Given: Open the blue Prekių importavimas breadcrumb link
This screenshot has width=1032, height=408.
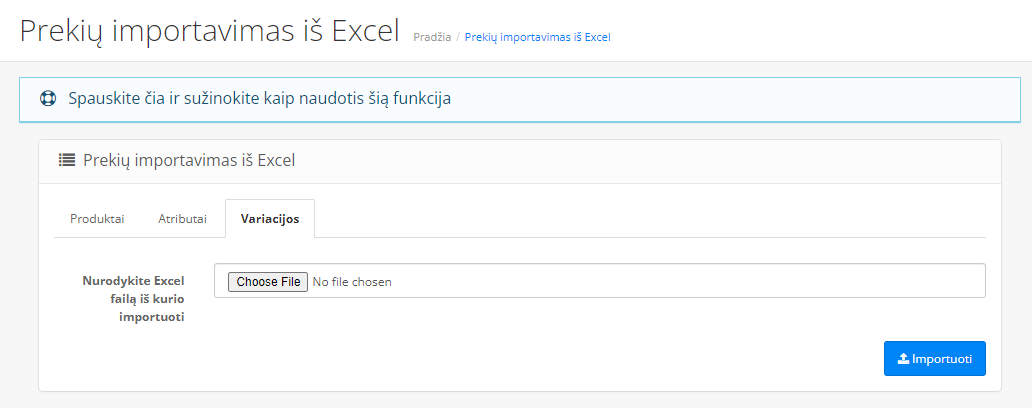Looking at the screenshot, I should click(x=538, y=38).
